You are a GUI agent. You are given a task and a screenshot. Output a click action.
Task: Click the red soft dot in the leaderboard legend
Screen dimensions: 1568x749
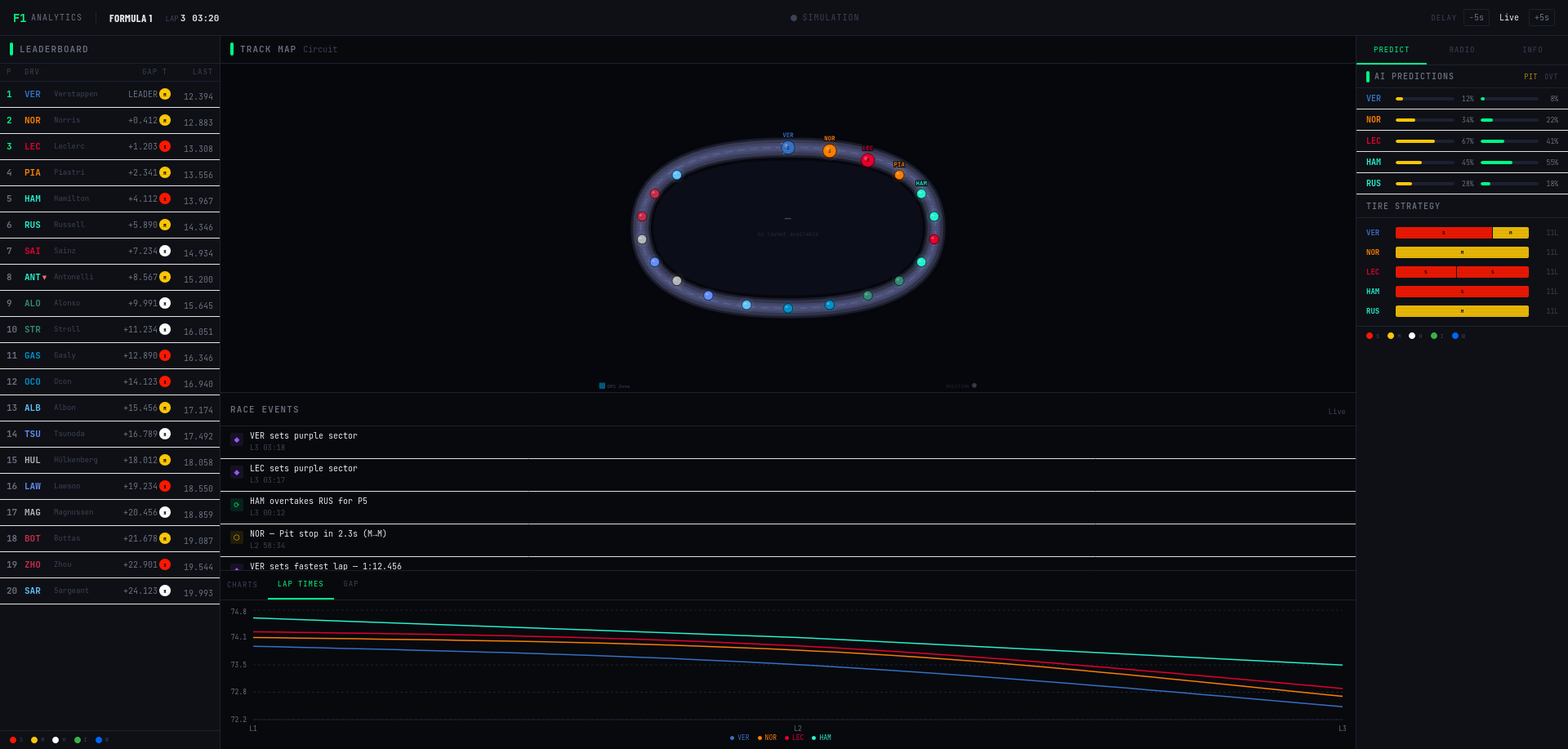tap(12, 740)
